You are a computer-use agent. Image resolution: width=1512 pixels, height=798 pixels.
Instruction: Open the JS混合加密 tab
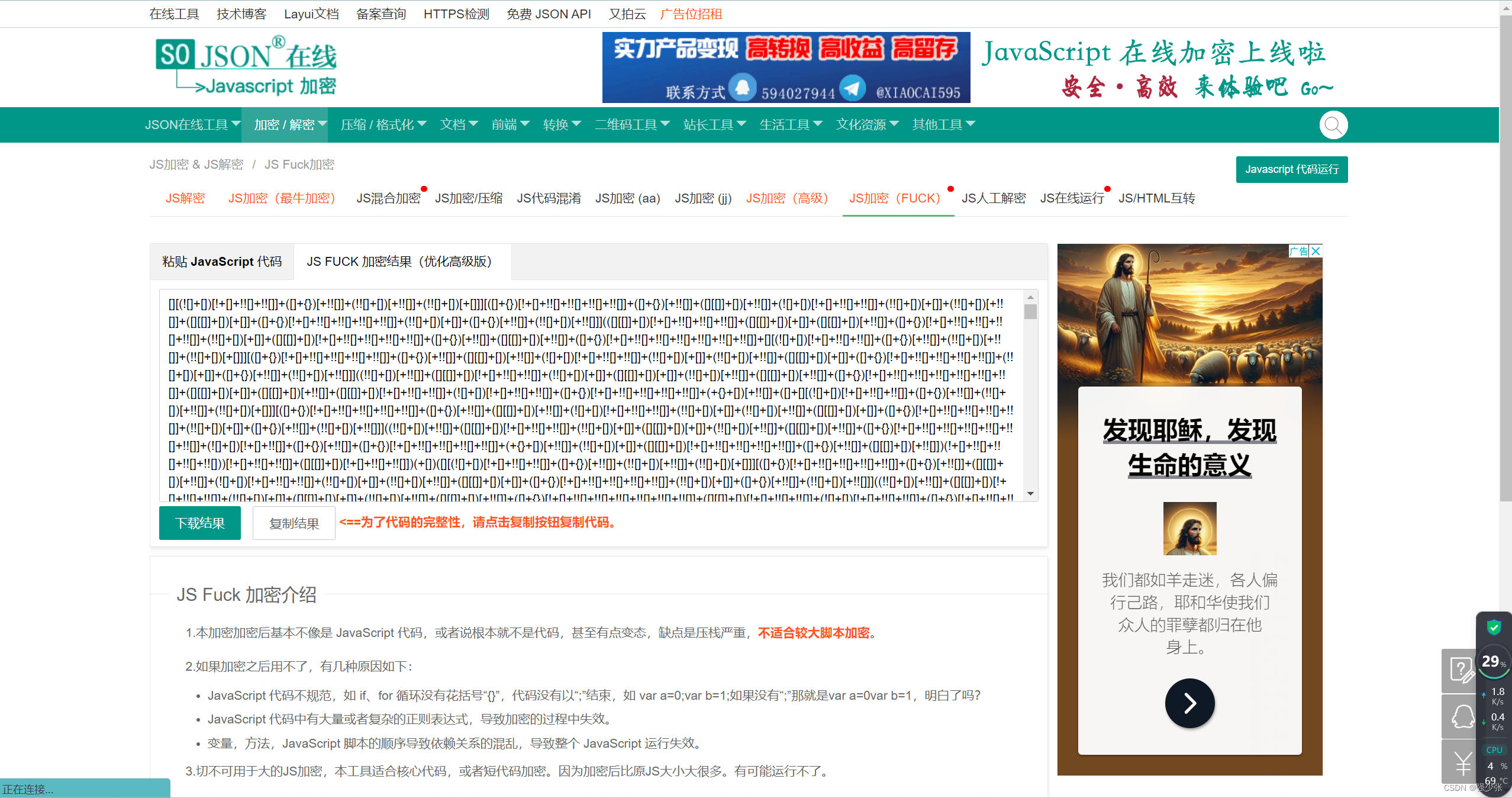point(388,198)
